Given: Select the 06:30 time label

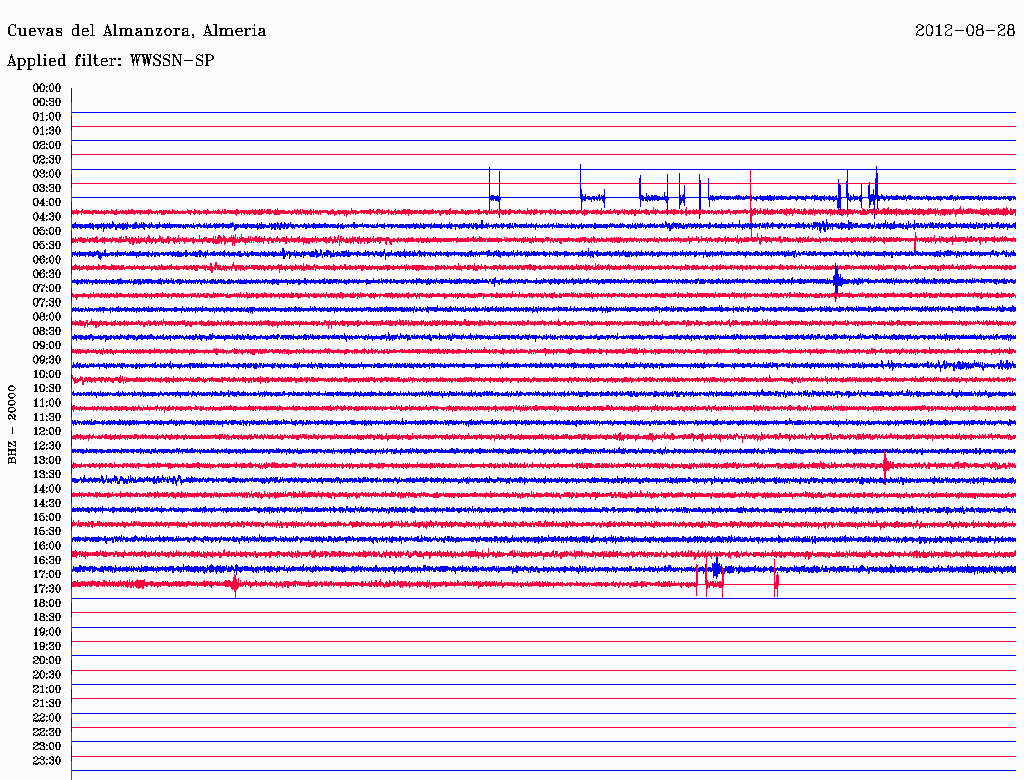Looking at the screenshot, I should coord(47,274).
